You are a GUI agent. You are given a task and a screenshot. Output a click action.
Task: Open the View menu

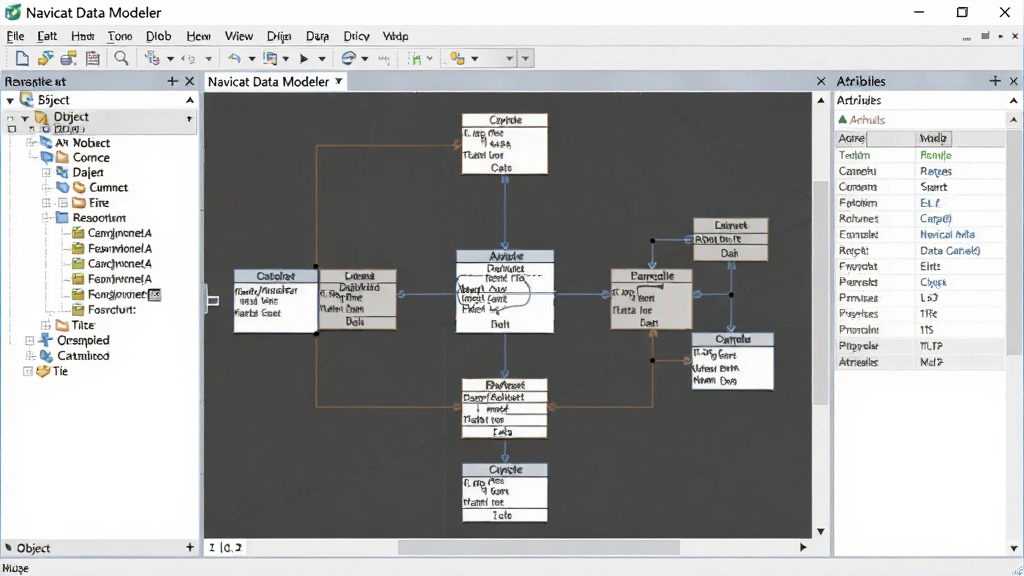238,37
